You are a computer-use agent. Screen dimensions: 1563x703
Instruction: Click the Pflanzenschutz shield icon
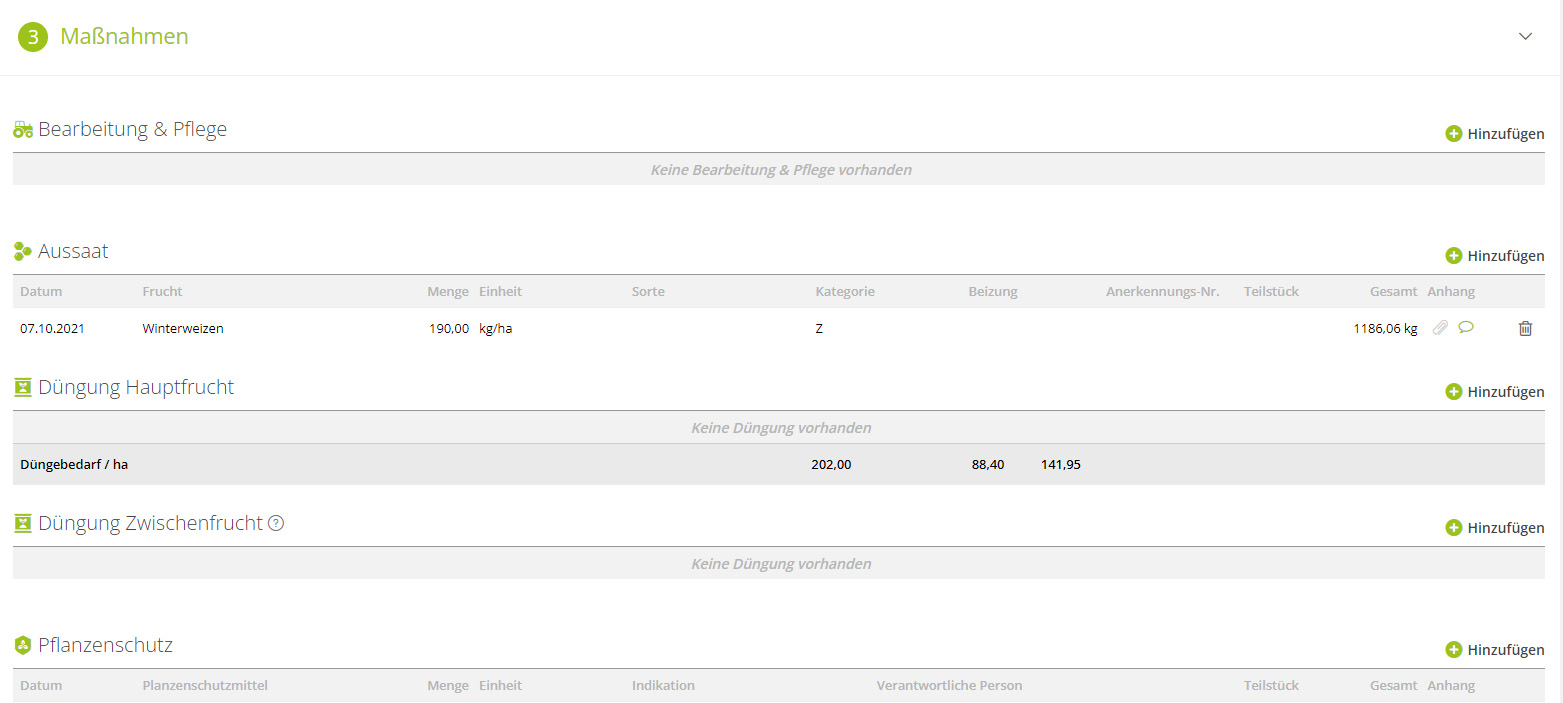point(23,646)
